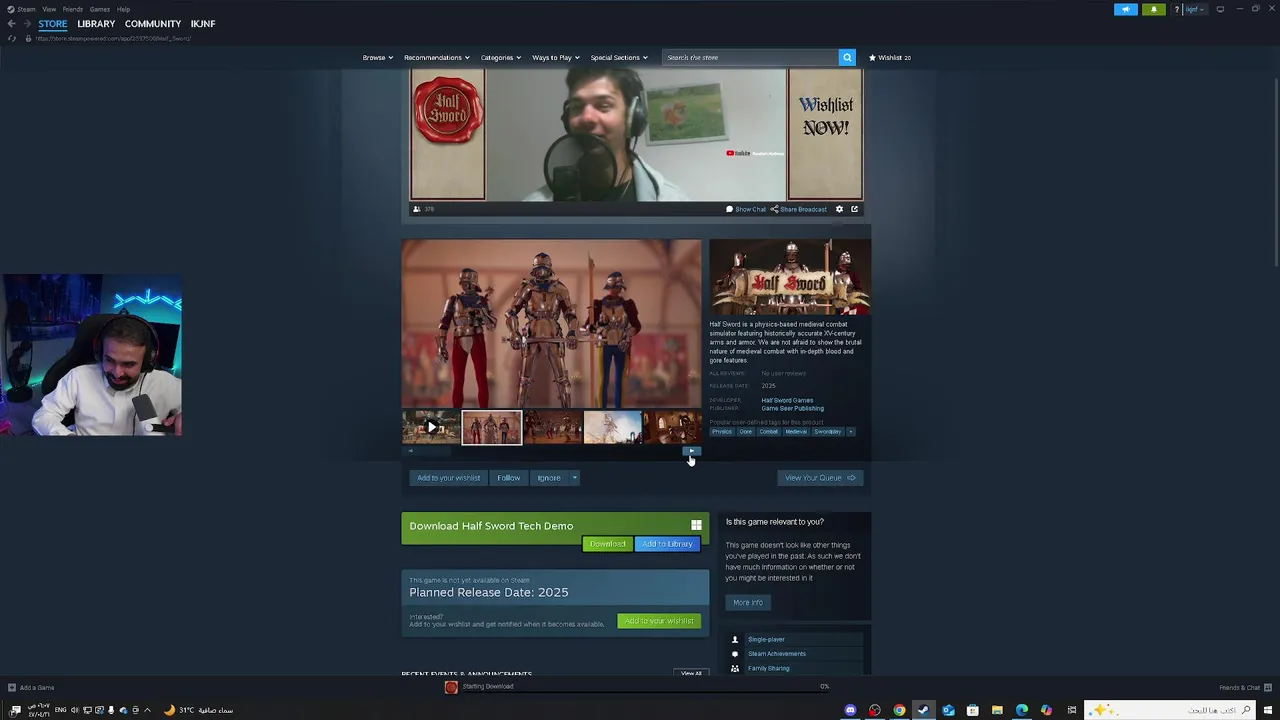1280x720 pixels.
Task: Switch to the LIBRARY tab
Action: click(x=96, y=23)
